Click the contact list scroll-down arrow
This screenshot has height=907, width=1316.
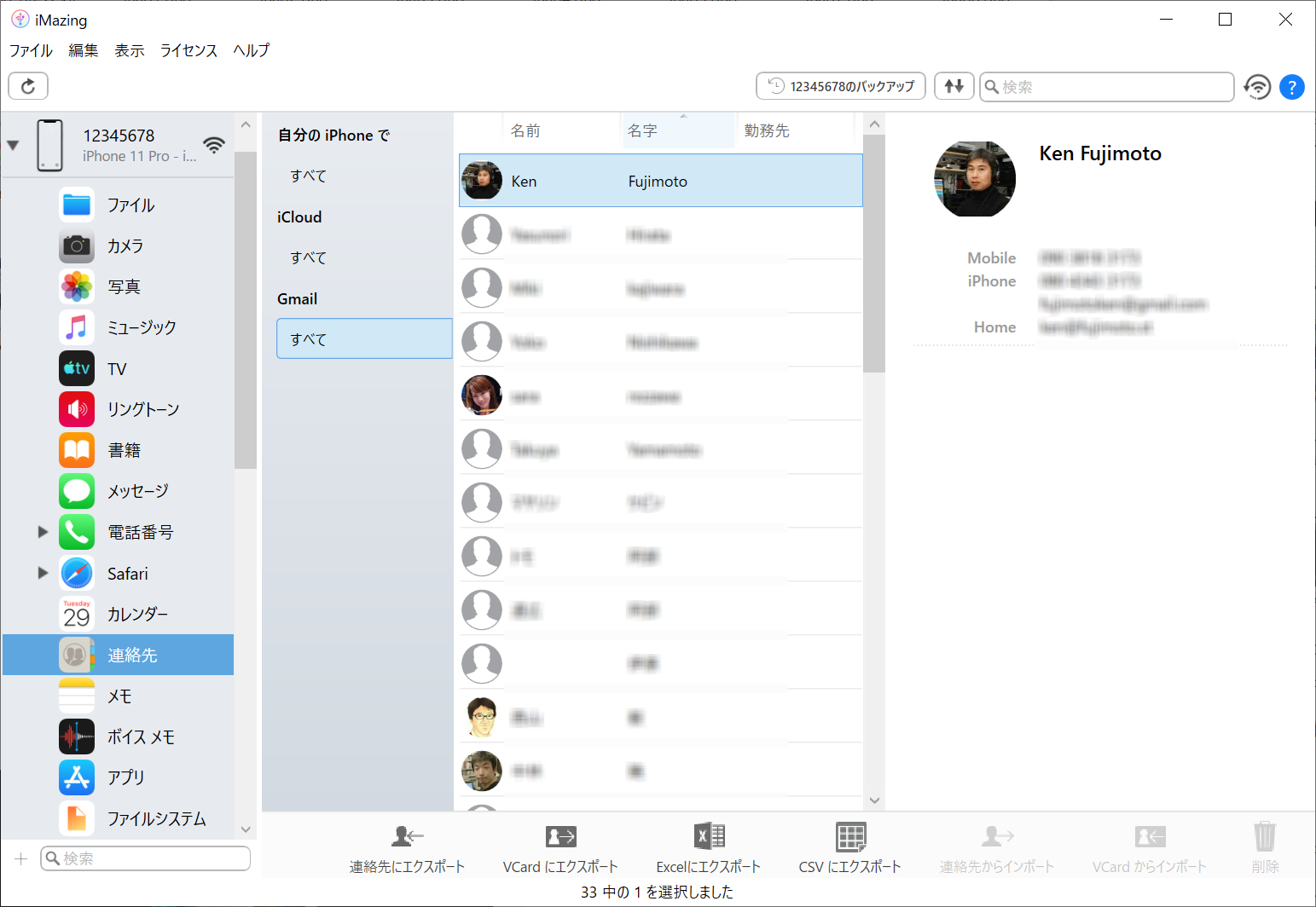tap(874, 800)
